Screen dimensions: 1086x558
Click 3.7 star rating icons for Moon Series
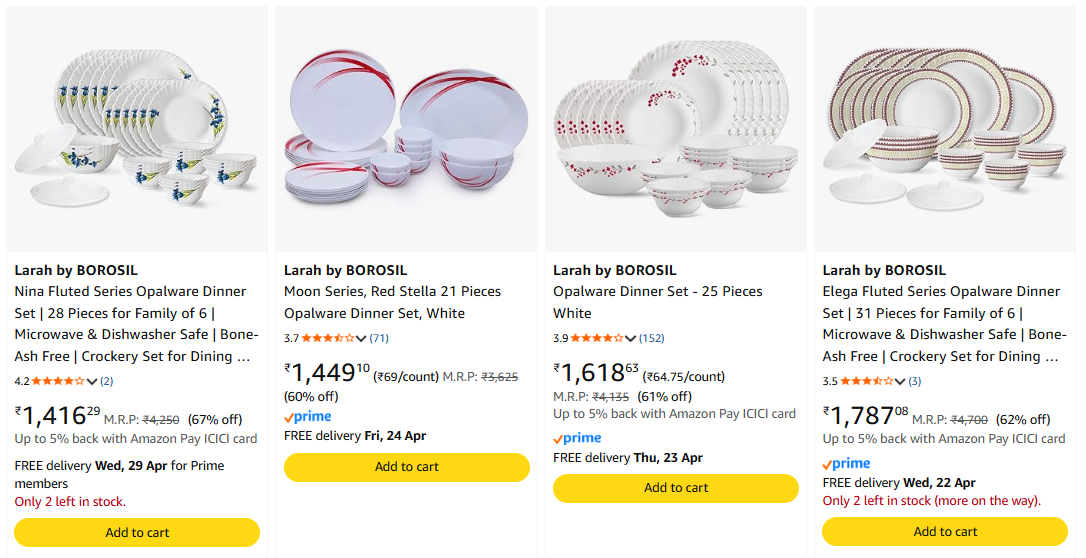[328, 338]
